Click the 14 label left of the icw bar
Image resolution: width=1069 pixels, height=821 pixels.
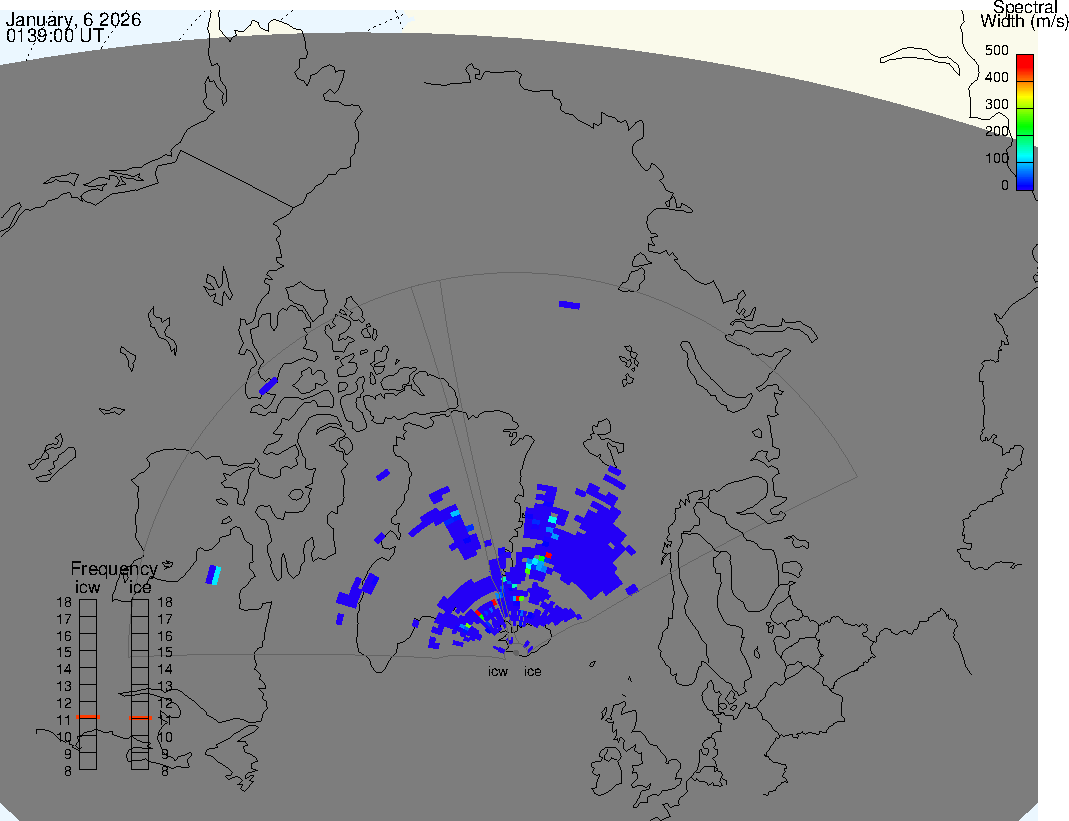[64, 670]
